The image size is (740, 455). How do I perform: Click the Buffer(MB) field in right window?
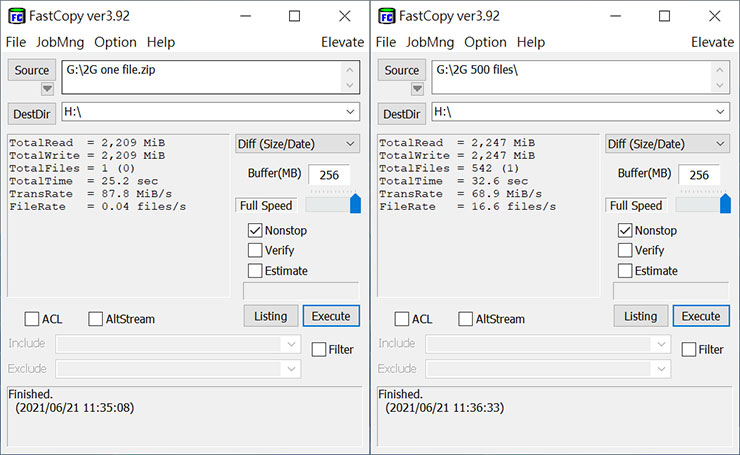click(x=699, y=175)
